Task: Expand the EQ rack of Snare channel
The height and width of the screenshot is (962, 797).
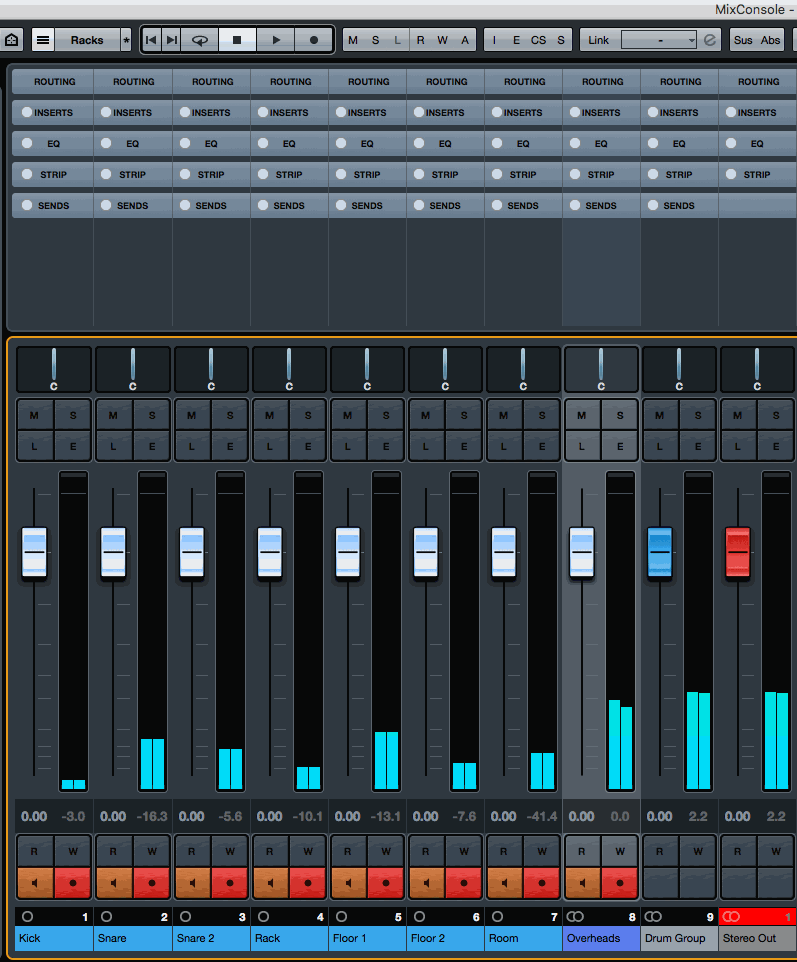Action: tap(133, 144)
